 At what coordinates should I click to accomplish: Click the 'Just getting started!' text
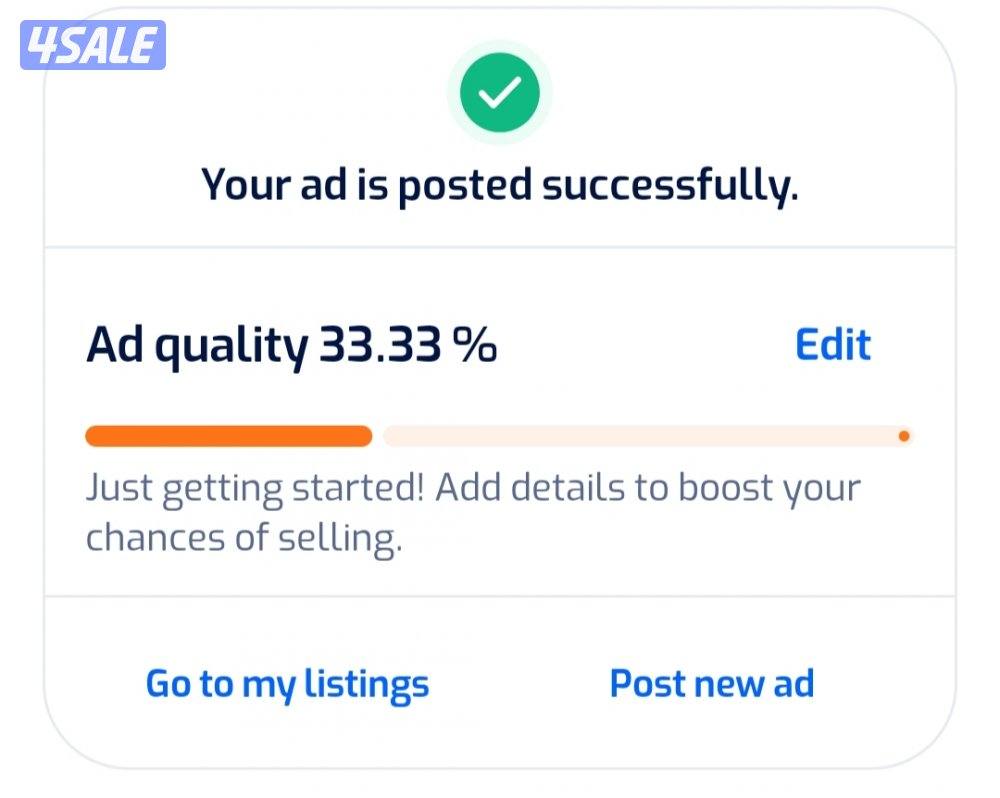point(256,489)
